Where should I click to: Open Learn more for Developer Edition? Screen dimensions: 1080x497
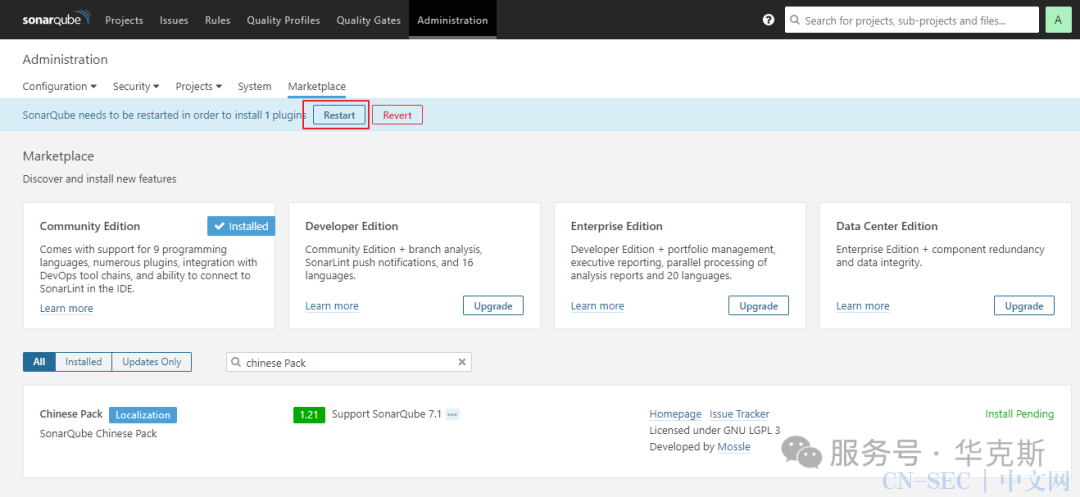[x=332, y=306]
